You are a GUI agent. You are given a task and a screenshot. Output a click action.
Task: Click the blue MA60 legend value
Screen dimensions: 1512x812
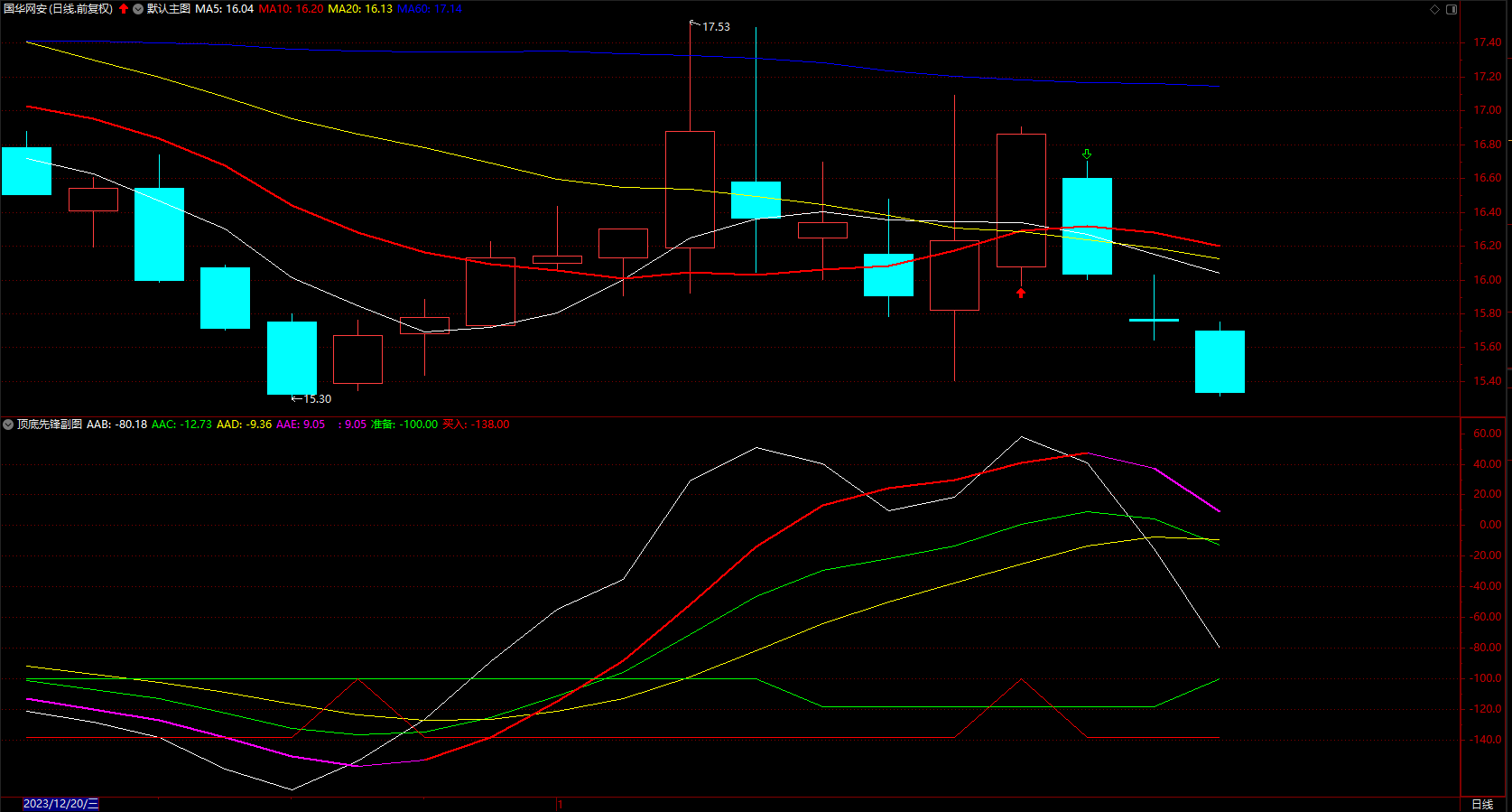[430, 9]
